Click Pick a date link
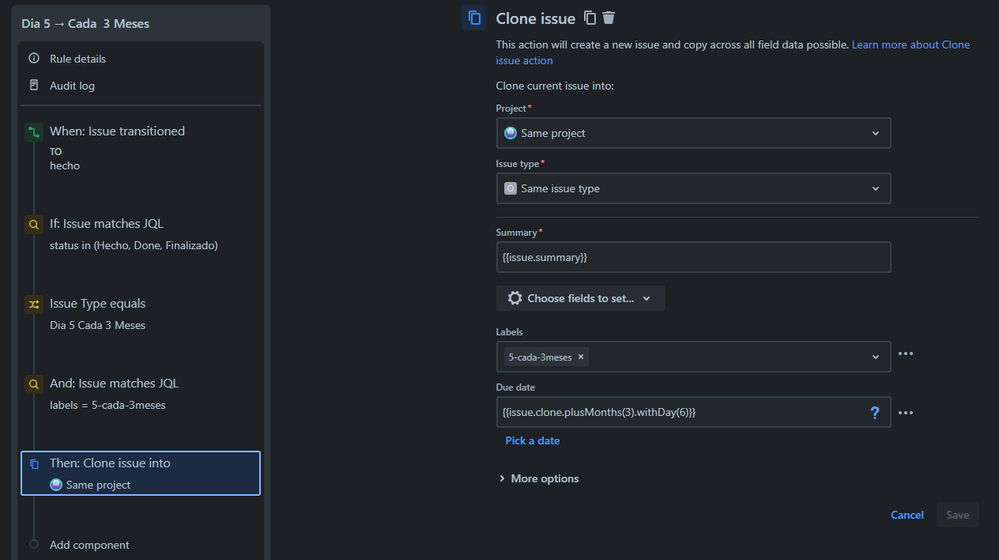Screen dimensions: 999x560 pos(533,441)
